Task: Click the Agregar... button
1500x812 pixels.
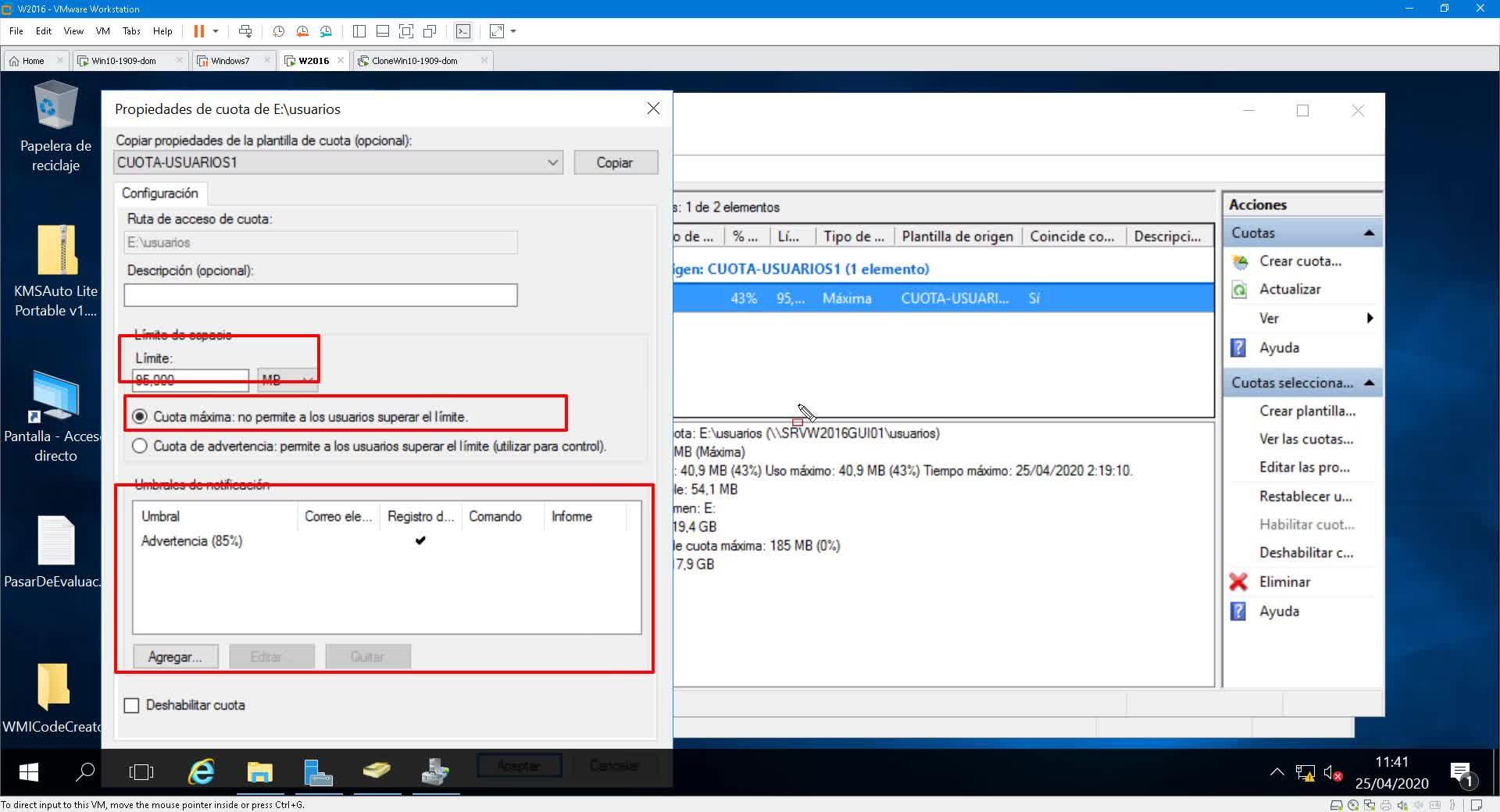Action: tap(175, 657)
